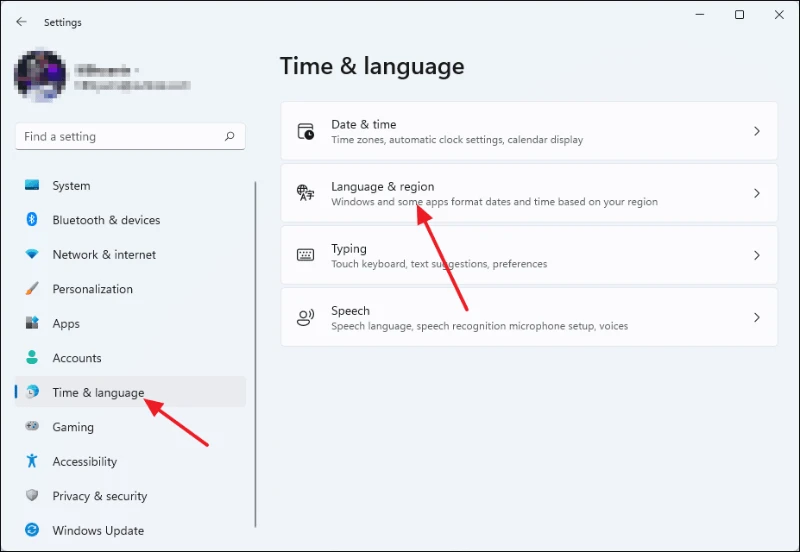This screenshot has width=800, height=552.
Task: Open Windows Update label
Action: [98, 531]
